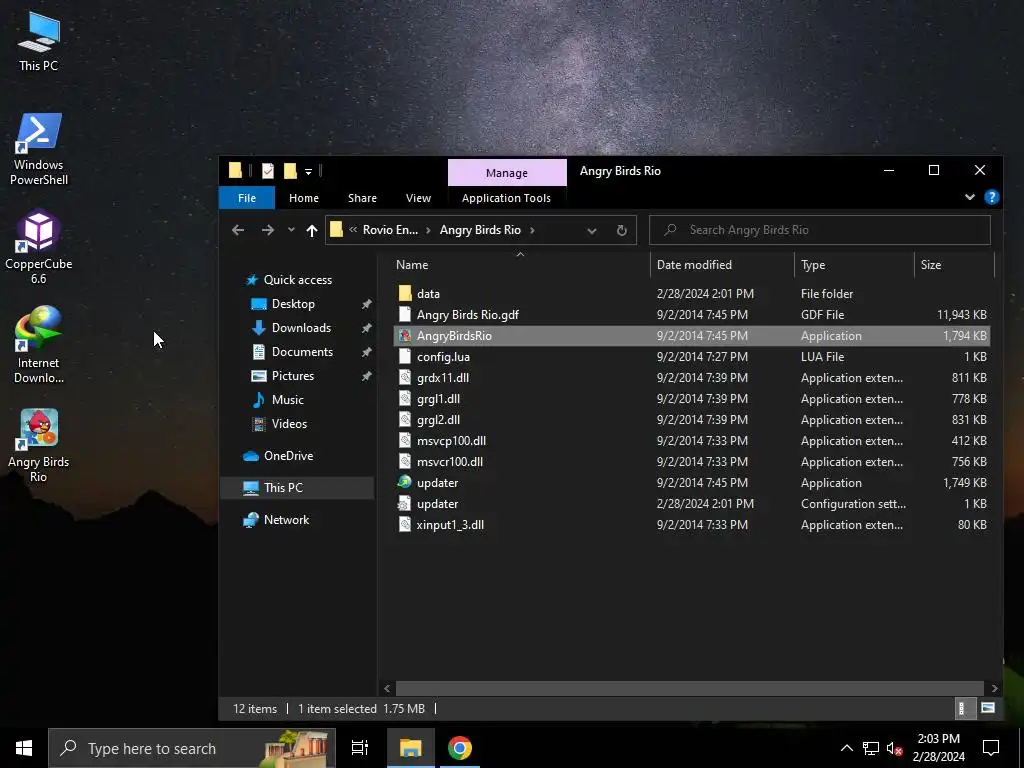Select grgl2.dll file
This screenshot has width=1024, height=768.
point(692,419)
